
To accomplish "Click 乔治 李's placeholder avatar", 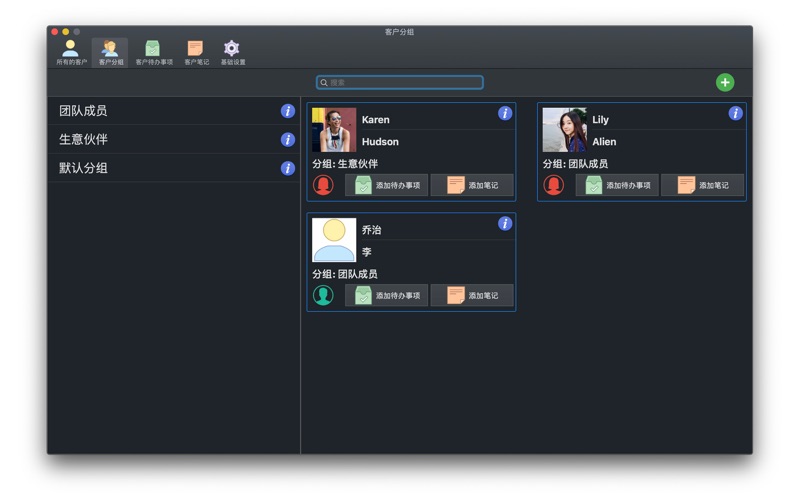I will (x=334, y=240).
